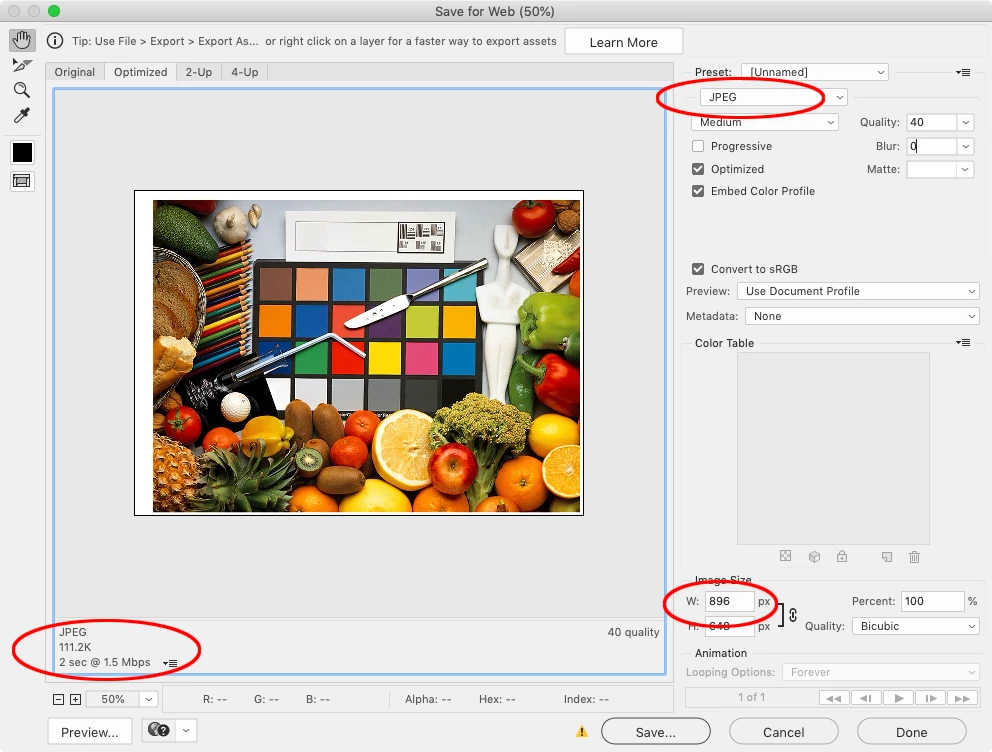Open the Quality value slider arrow
This screenshot has height=752, width=992.
965,122
